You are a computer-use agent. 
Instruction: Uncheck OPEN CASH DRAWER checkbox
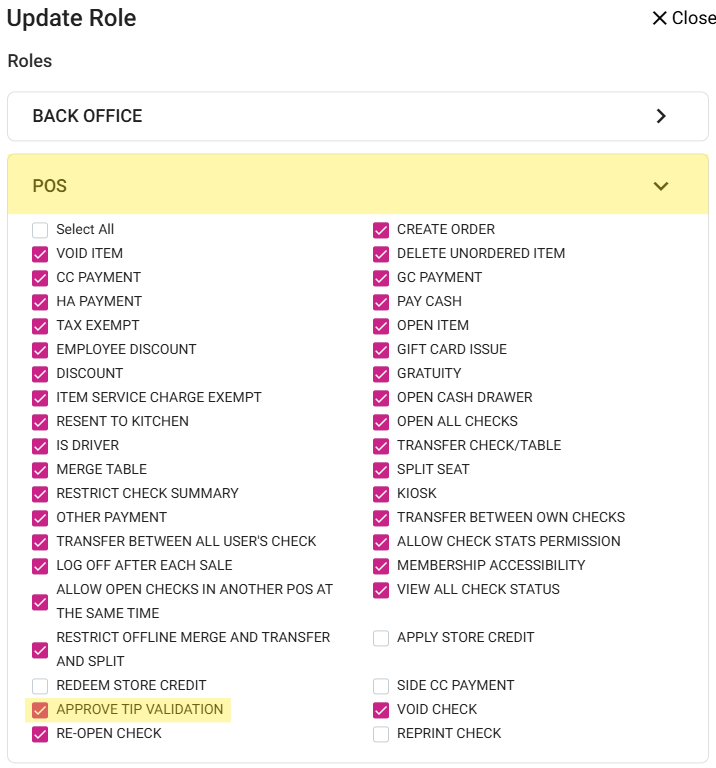(x=381, y=398)
